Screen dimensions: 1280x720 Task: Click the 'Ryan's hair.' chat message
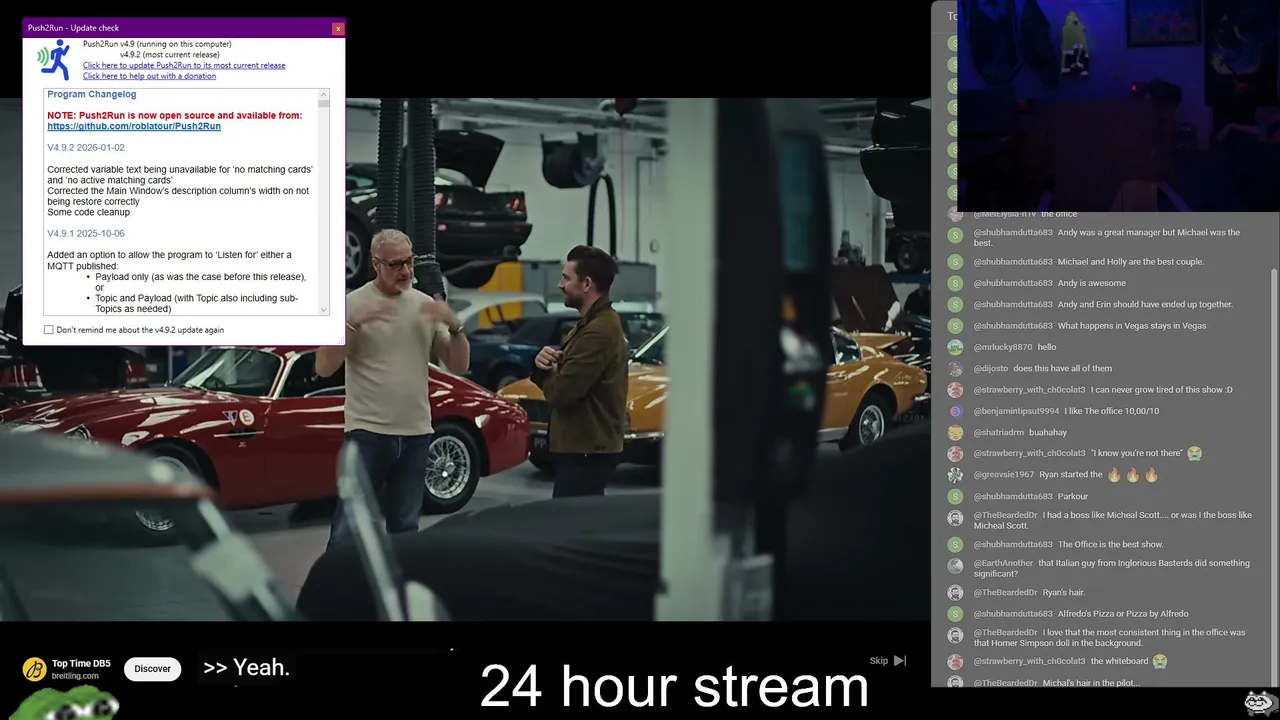(x=1064, y=593)
